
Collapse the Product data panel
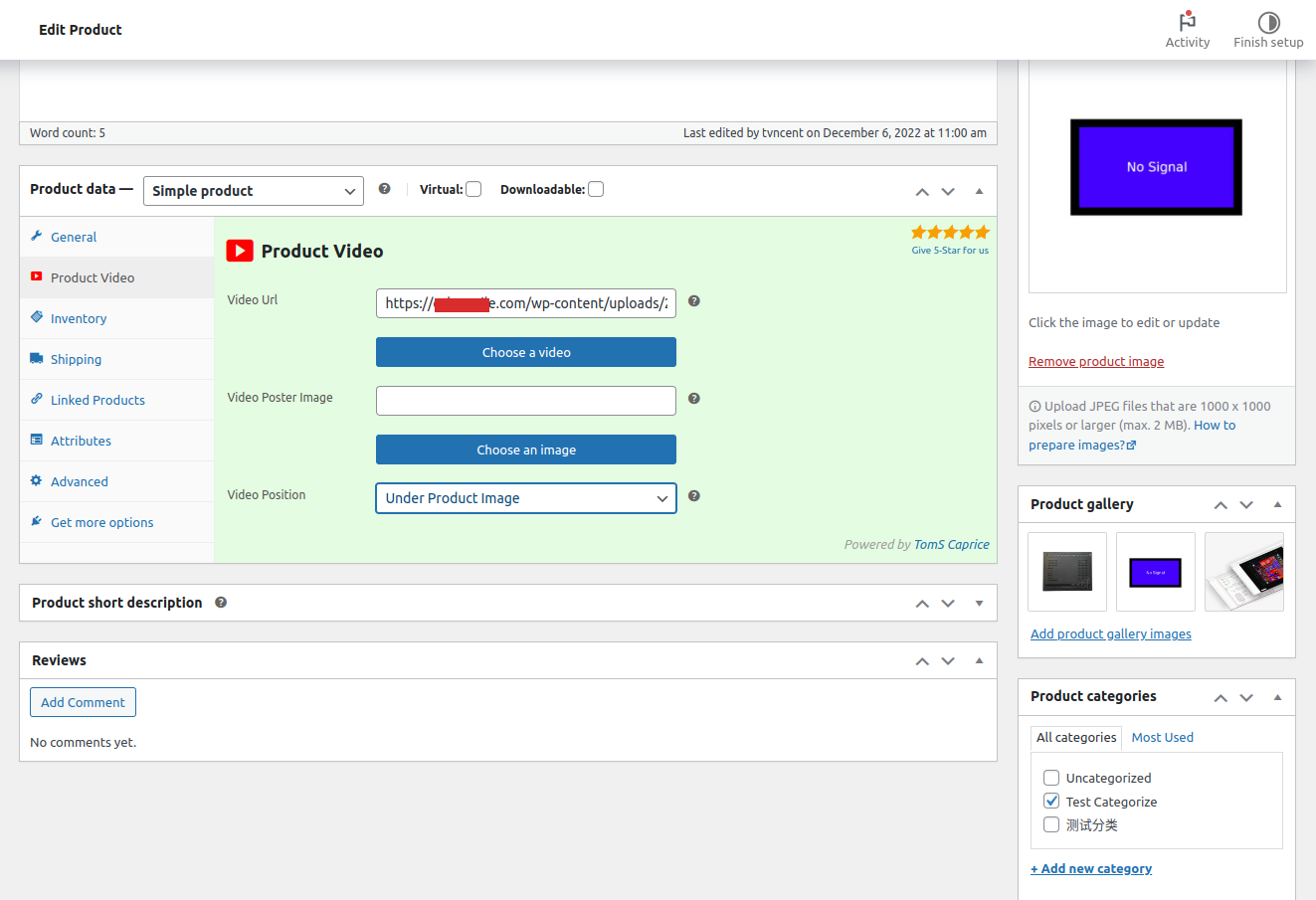(979, 191)
